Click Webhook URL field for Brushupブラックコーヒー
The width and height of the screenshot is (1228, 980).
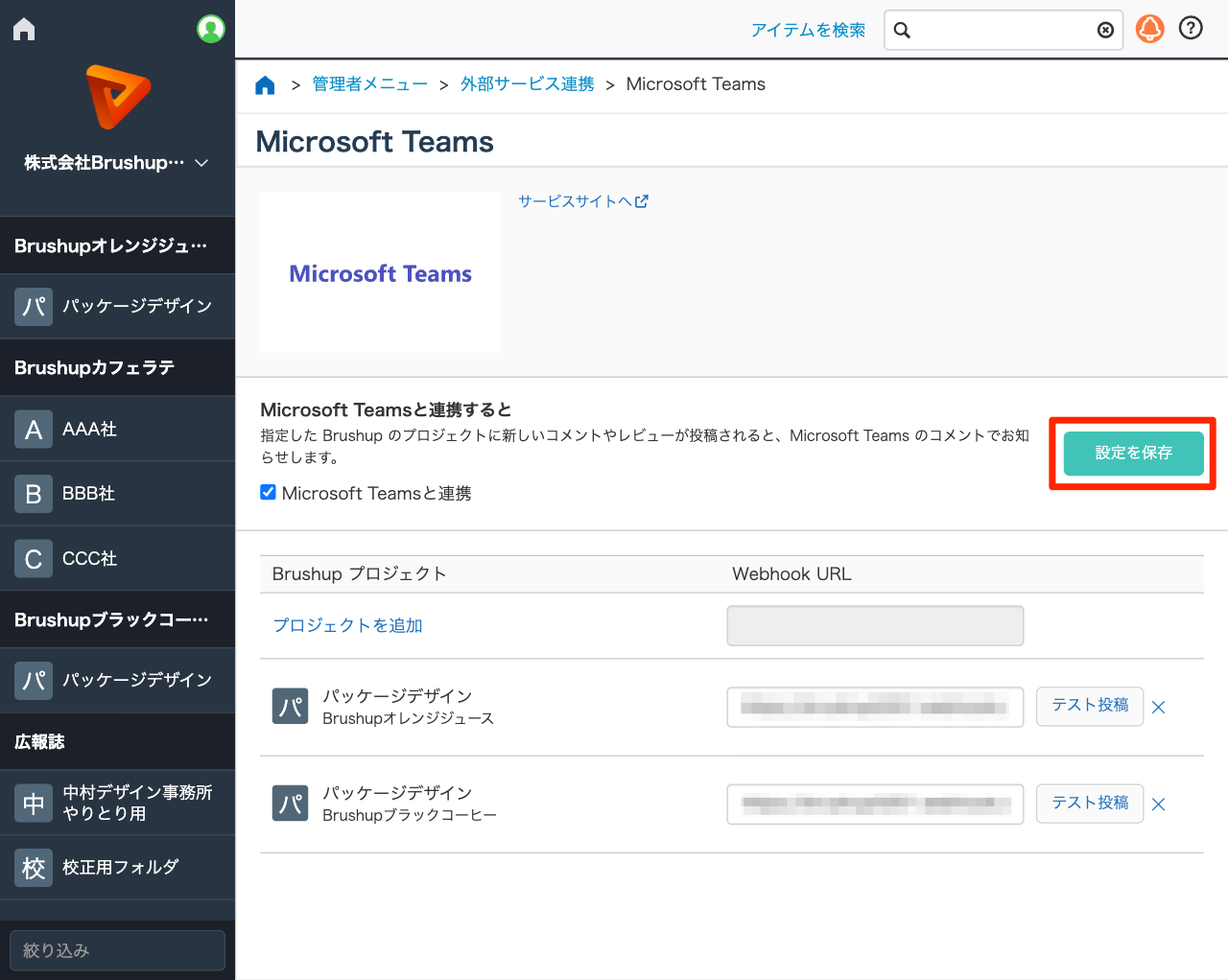coord(875,805)
